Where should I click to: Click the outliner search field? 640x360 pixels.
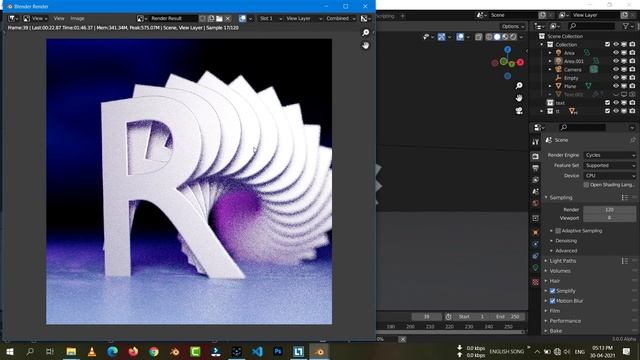coord(591,26)
